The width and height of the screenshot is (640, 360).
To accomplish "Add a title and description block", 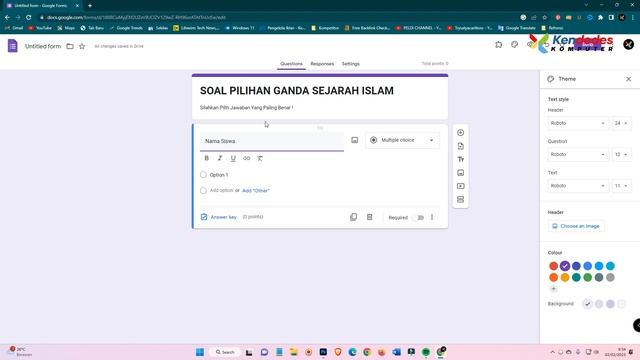I will (460, 159).
